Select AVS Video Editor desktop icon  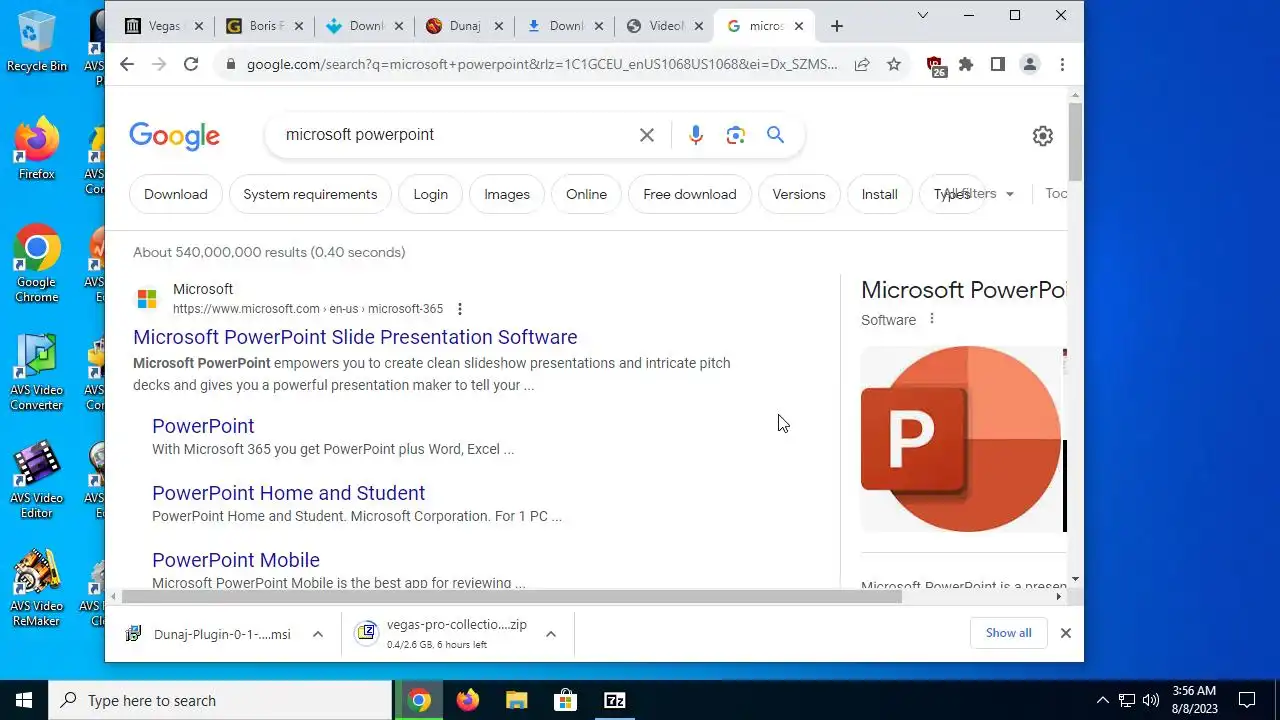tap(37, 481)
